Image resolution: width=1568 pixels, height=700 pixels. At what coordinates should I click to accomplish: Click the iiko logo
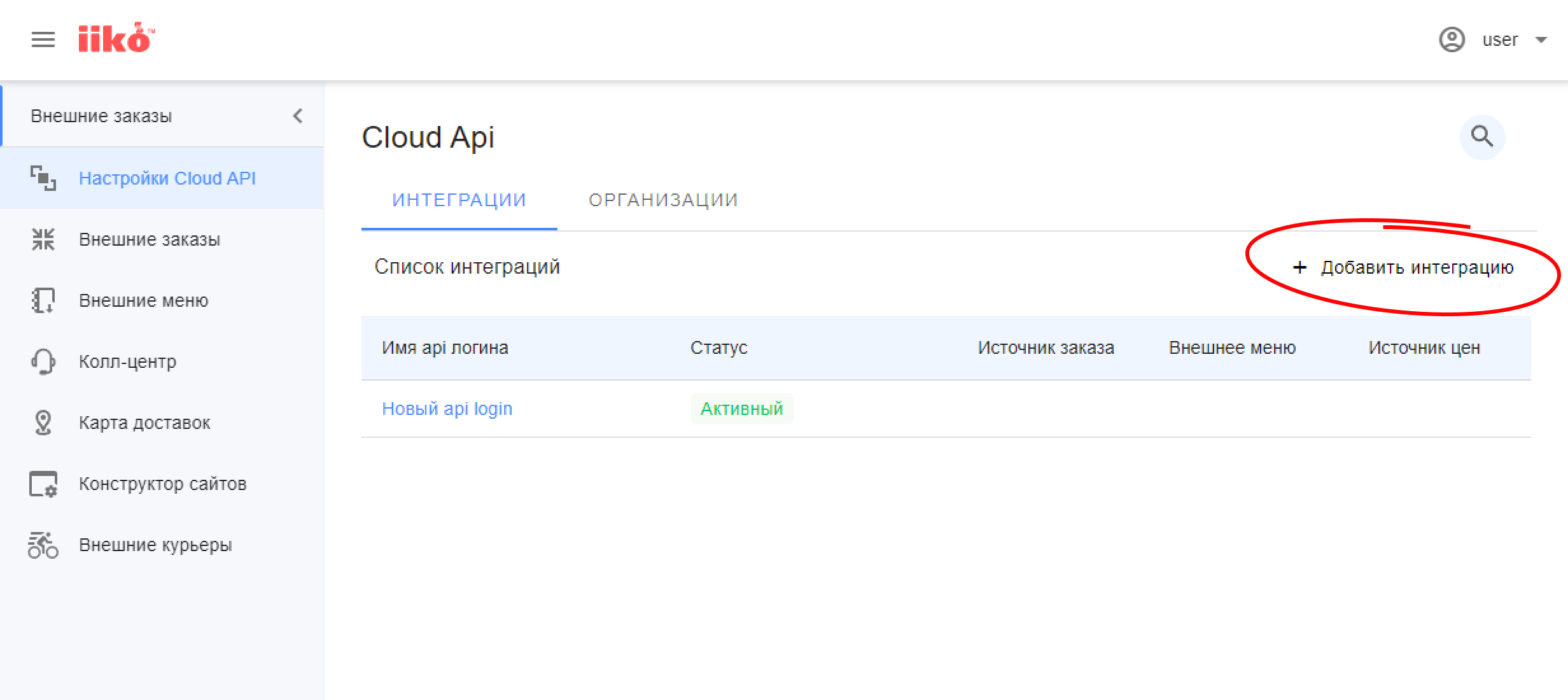tap(116, 38)
